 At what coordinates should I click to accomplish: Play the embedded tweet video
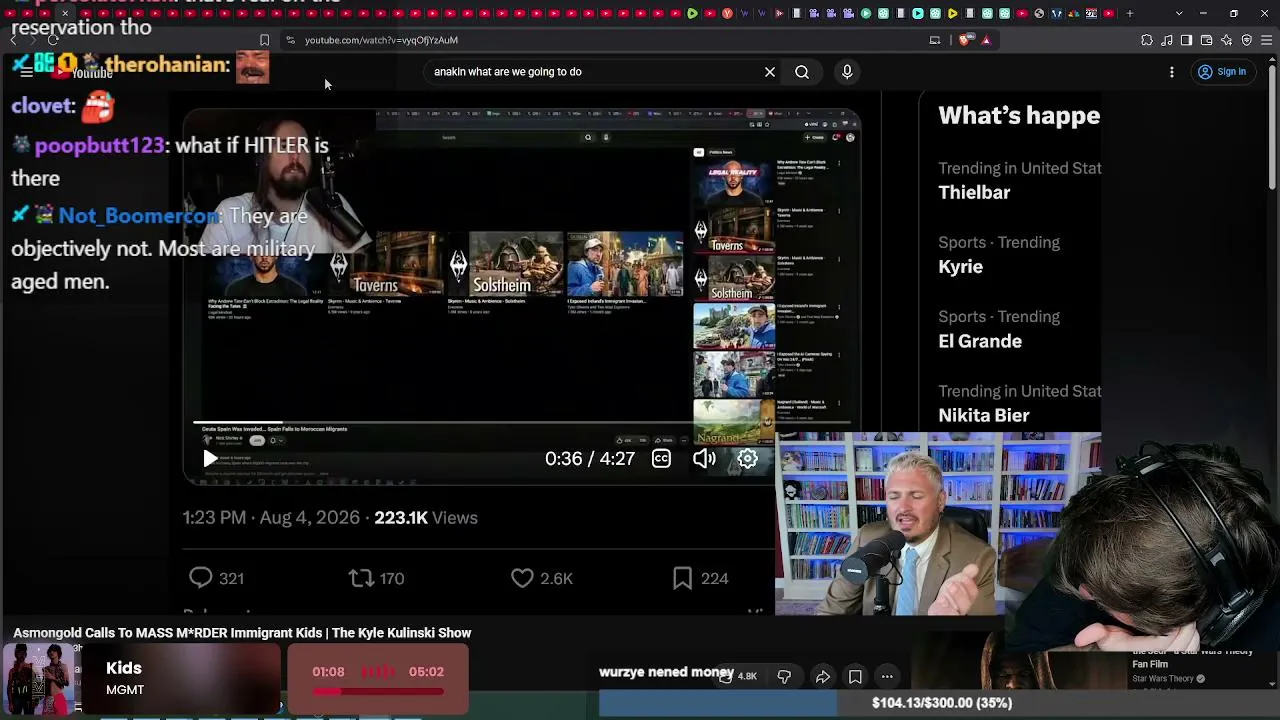point(210,459)
